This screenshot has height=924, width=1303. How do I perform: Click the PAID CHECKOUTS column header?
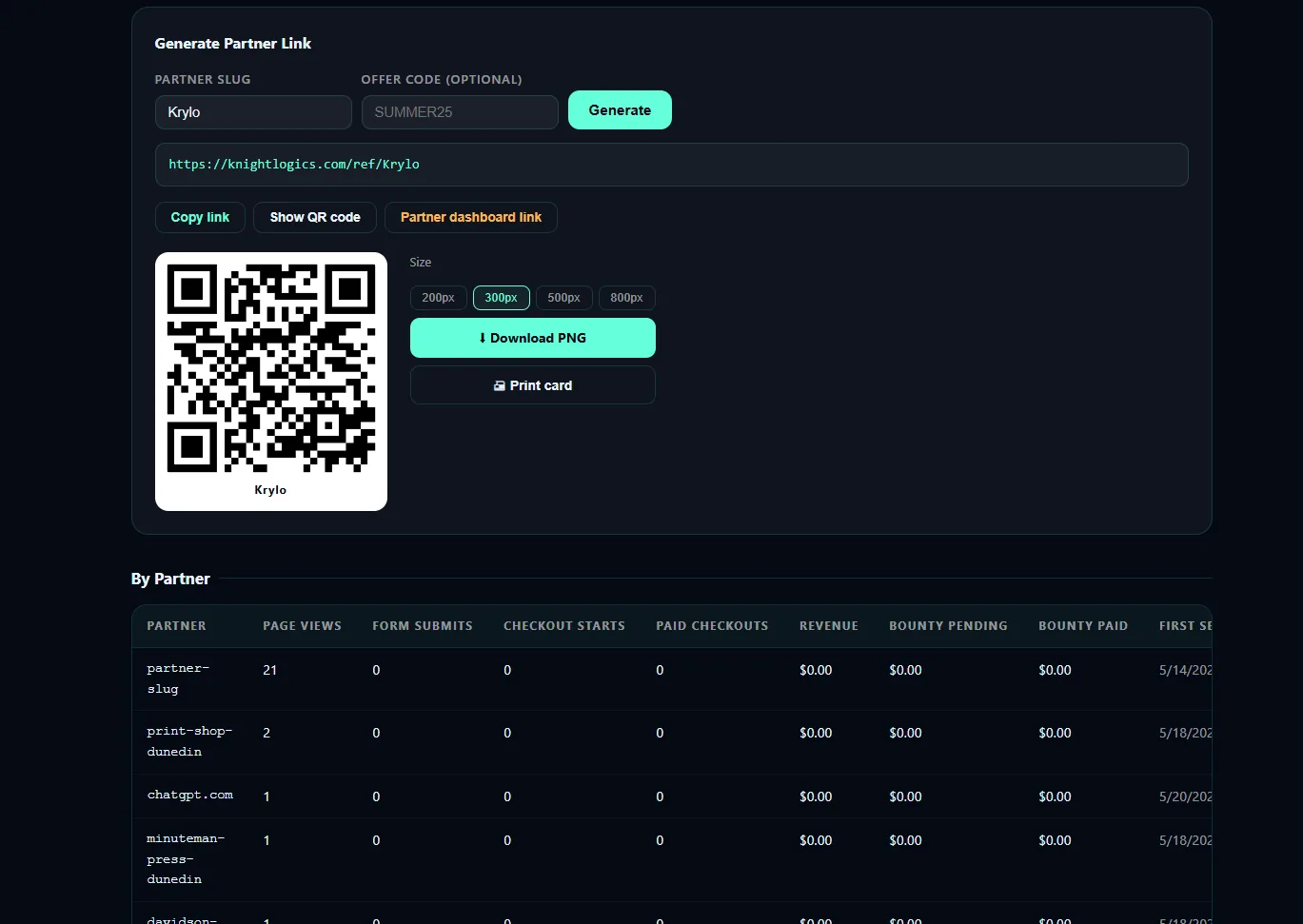click(x=712, y=626)
